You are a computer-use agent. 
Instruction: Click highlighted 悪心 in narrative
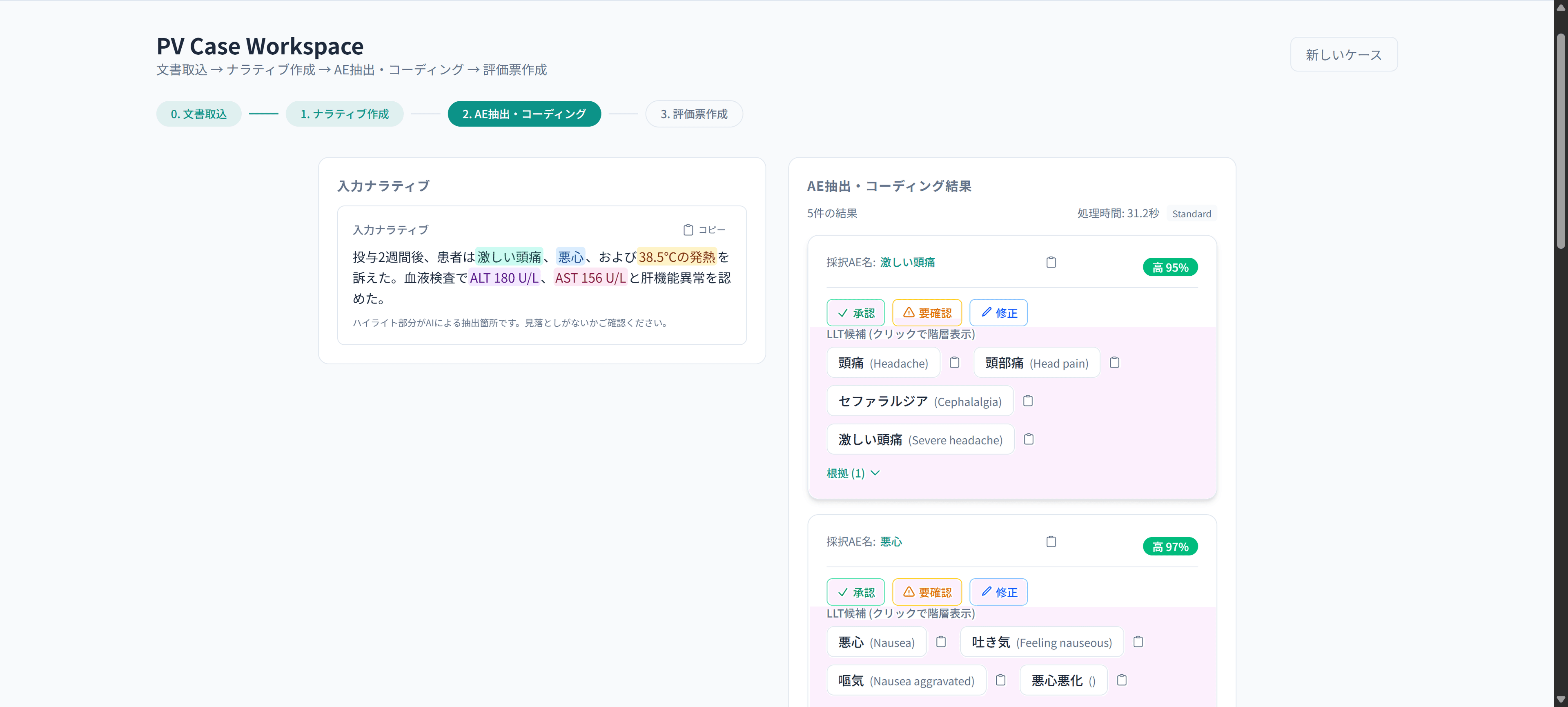coord(570,257)
